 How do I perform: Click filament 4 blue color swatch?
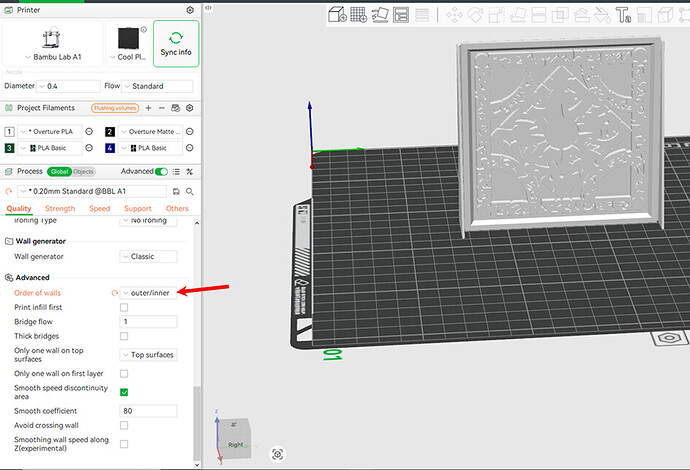tap(110, 148)
